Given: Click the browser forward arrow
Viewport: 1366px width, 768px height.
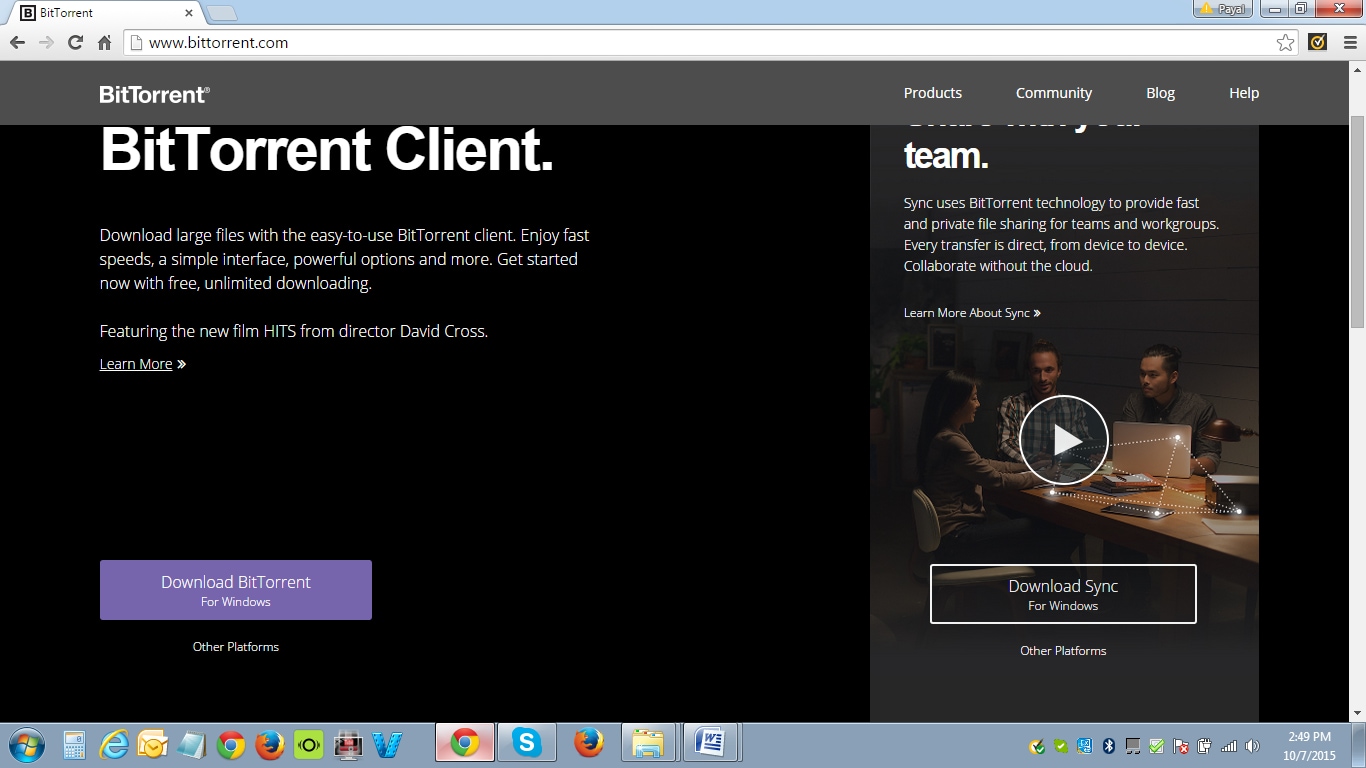Looking at the screenshot, I should [x=46, y=43].
